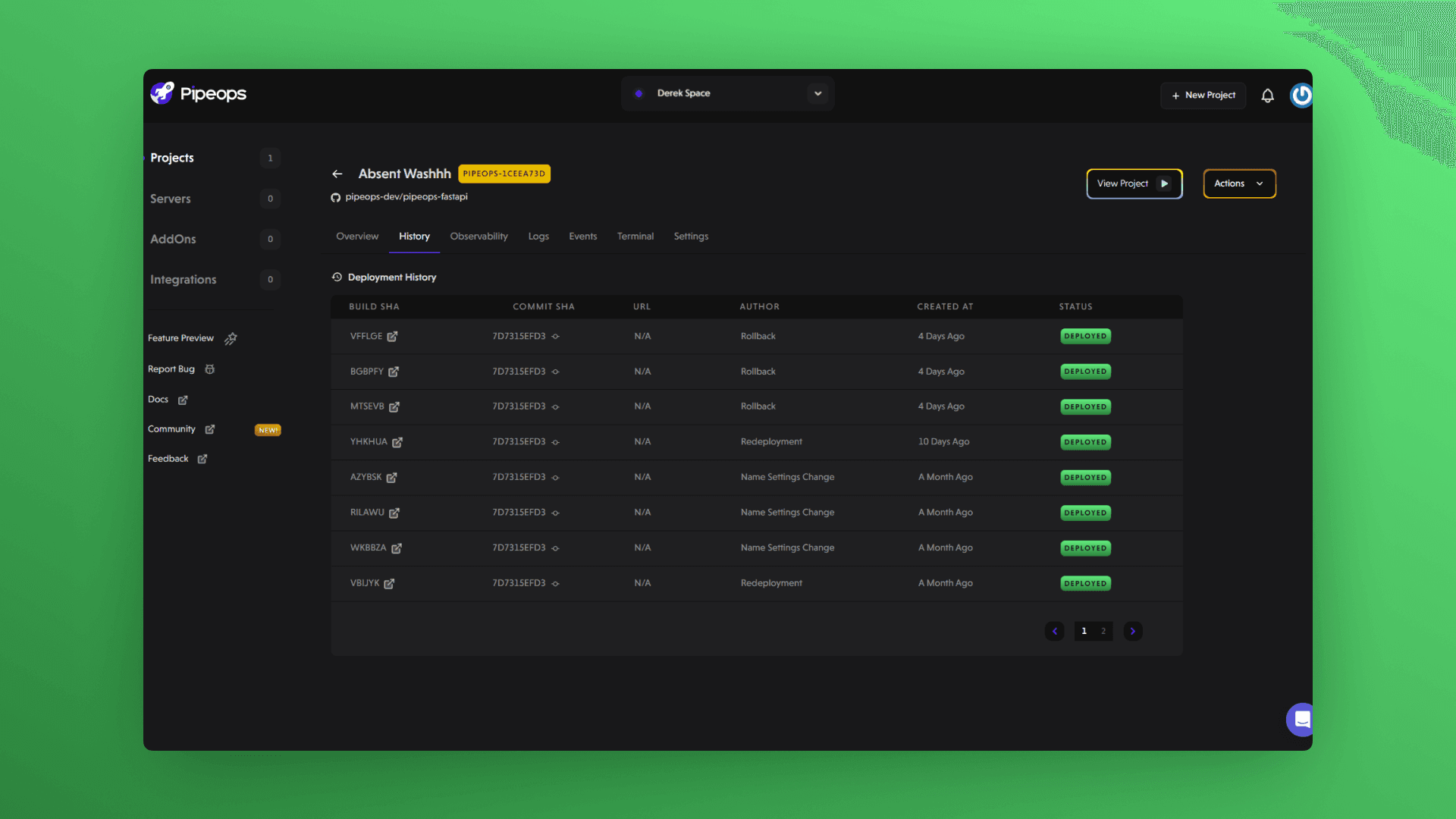Open the Docs external link icon

(x=183, y=400)
